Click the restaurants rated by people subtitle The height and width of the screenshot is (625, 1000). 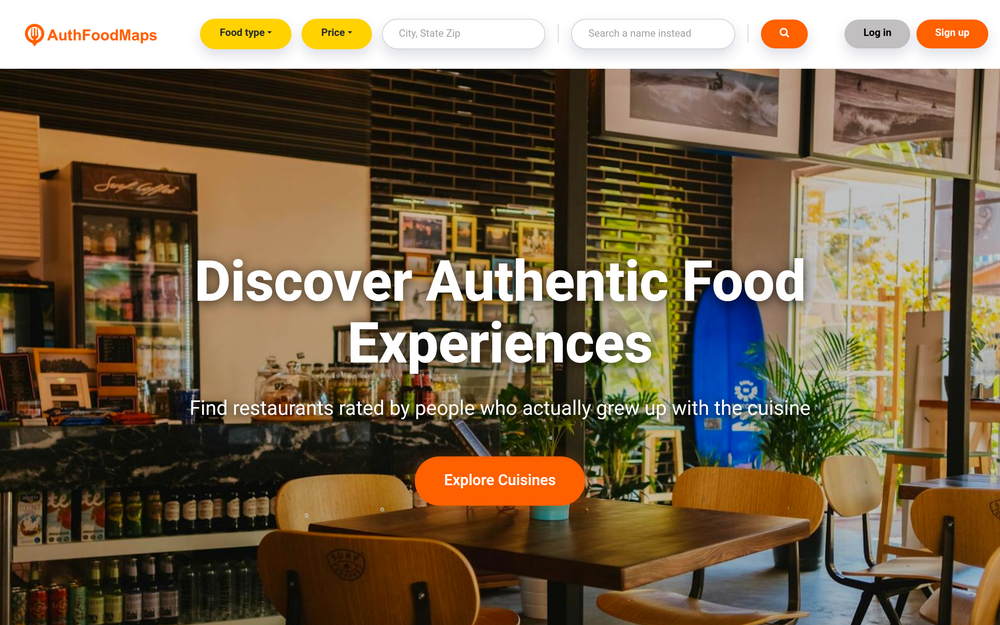(500, 408)
